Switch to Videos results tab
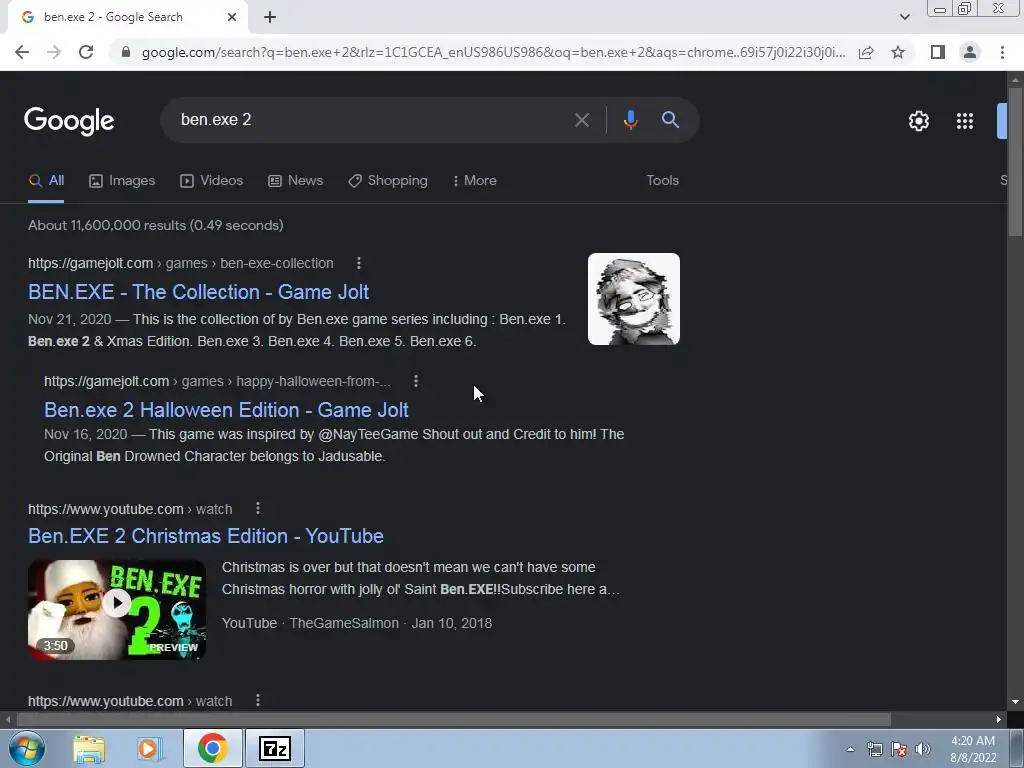 [x=212, y=181]
